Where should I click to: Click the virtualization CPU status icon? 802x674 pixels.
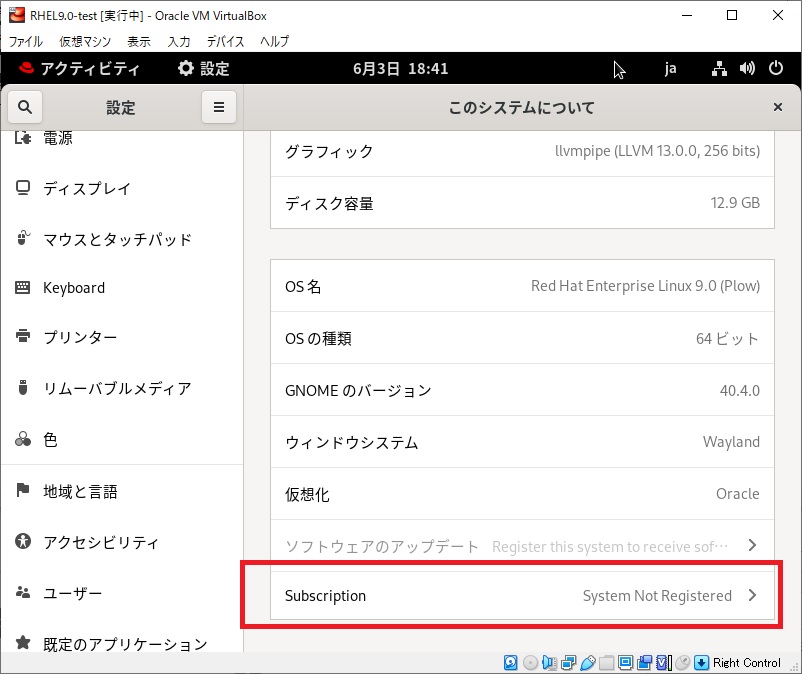tap(663, 663)
